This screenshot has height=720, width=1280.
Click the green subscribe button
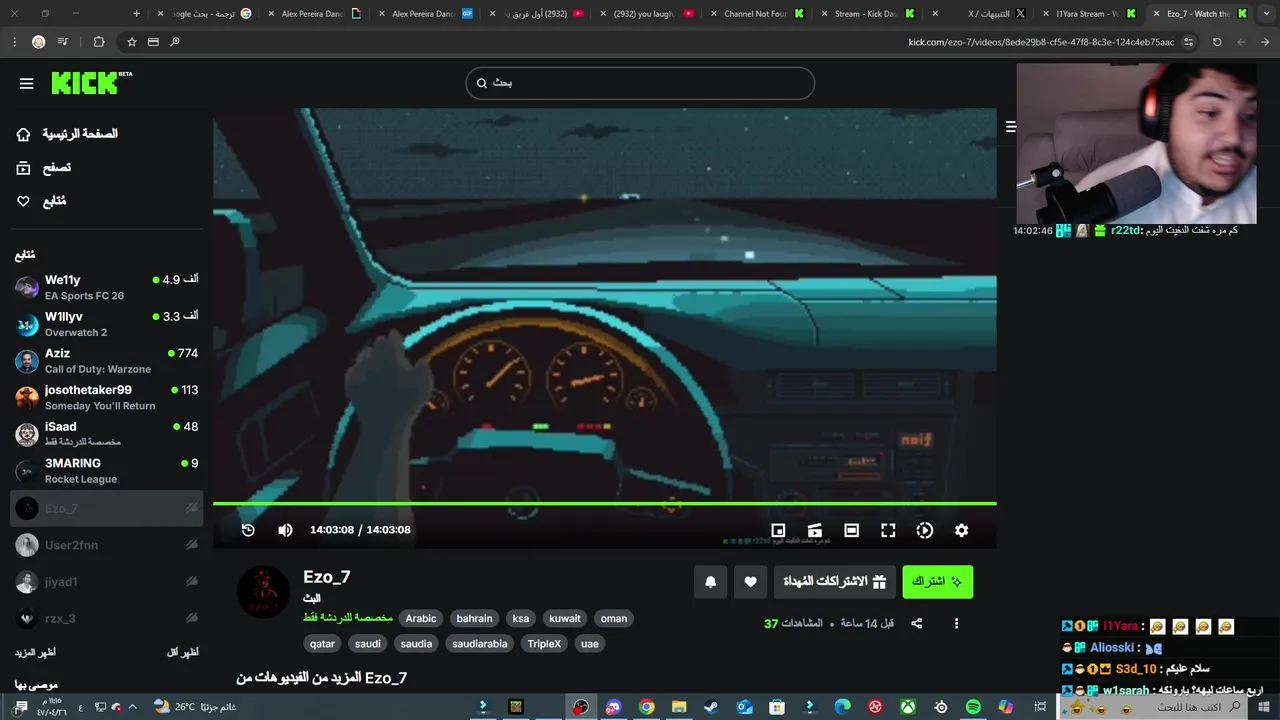point(937,582)
